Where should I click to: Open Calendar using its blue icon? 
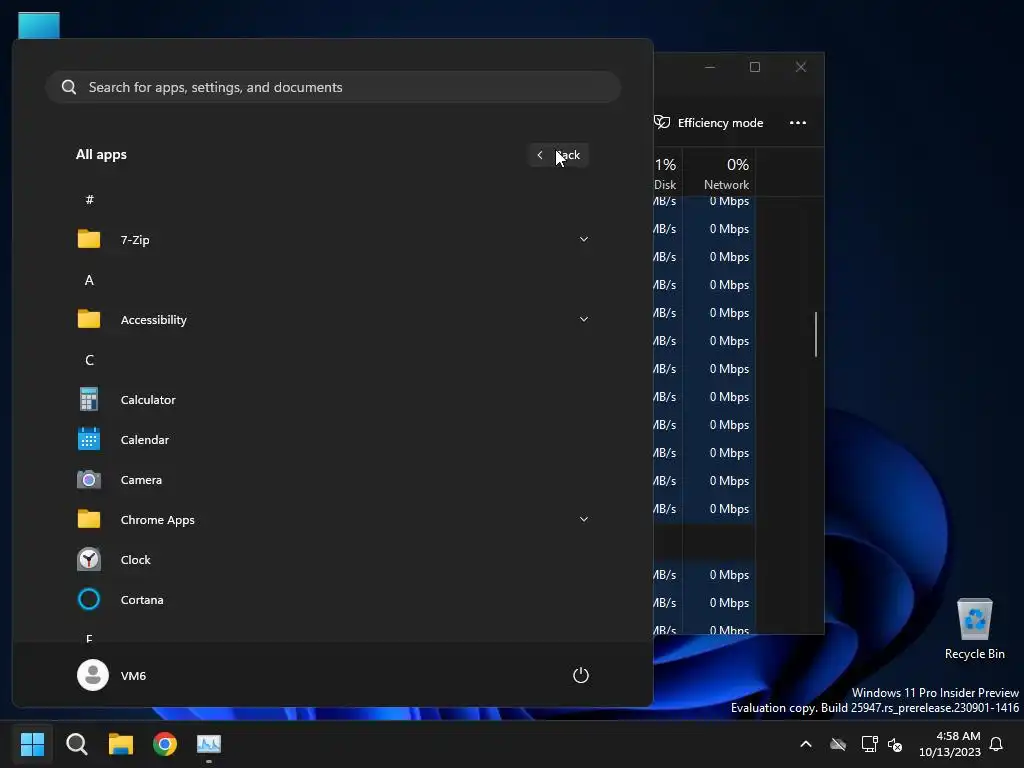click(89, 439)
